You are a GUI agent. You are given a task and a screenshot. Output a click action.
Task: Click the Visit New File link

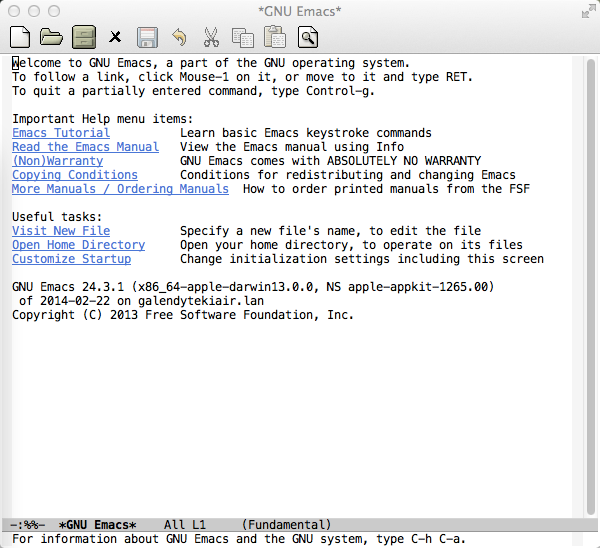[x=61, y=231]
